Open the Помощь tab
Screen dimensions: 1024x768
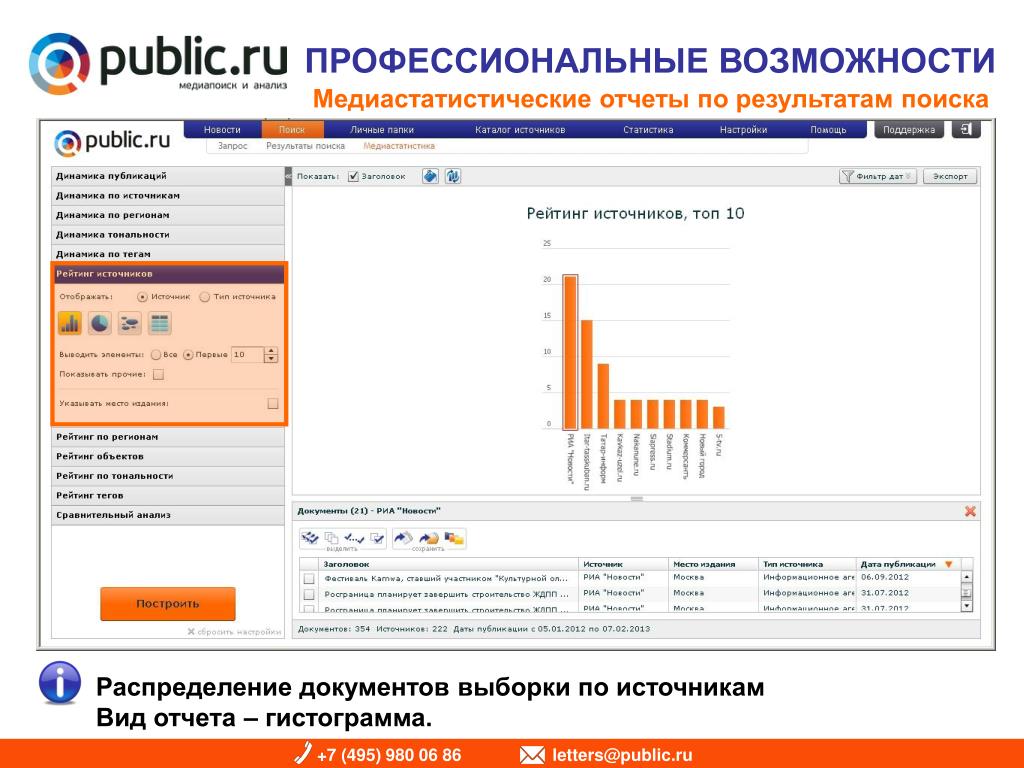coord(828,130)
